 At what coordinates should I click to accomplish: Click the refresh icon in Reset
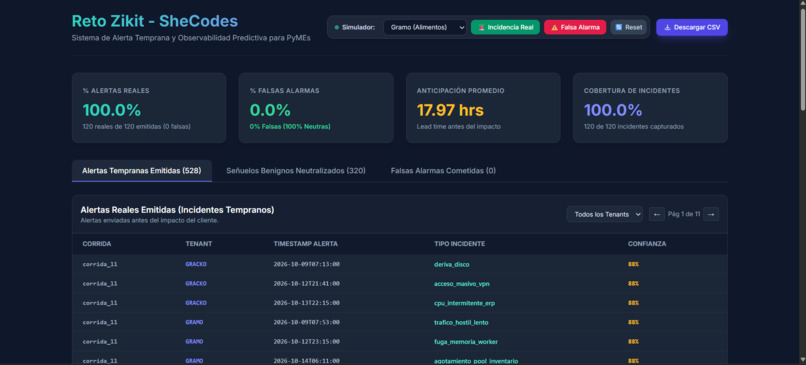(x=619, y=27)
